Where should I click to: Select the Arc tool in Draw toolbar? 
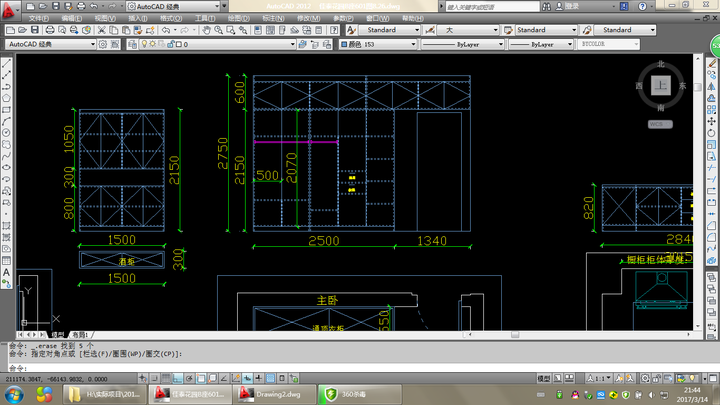6,121
